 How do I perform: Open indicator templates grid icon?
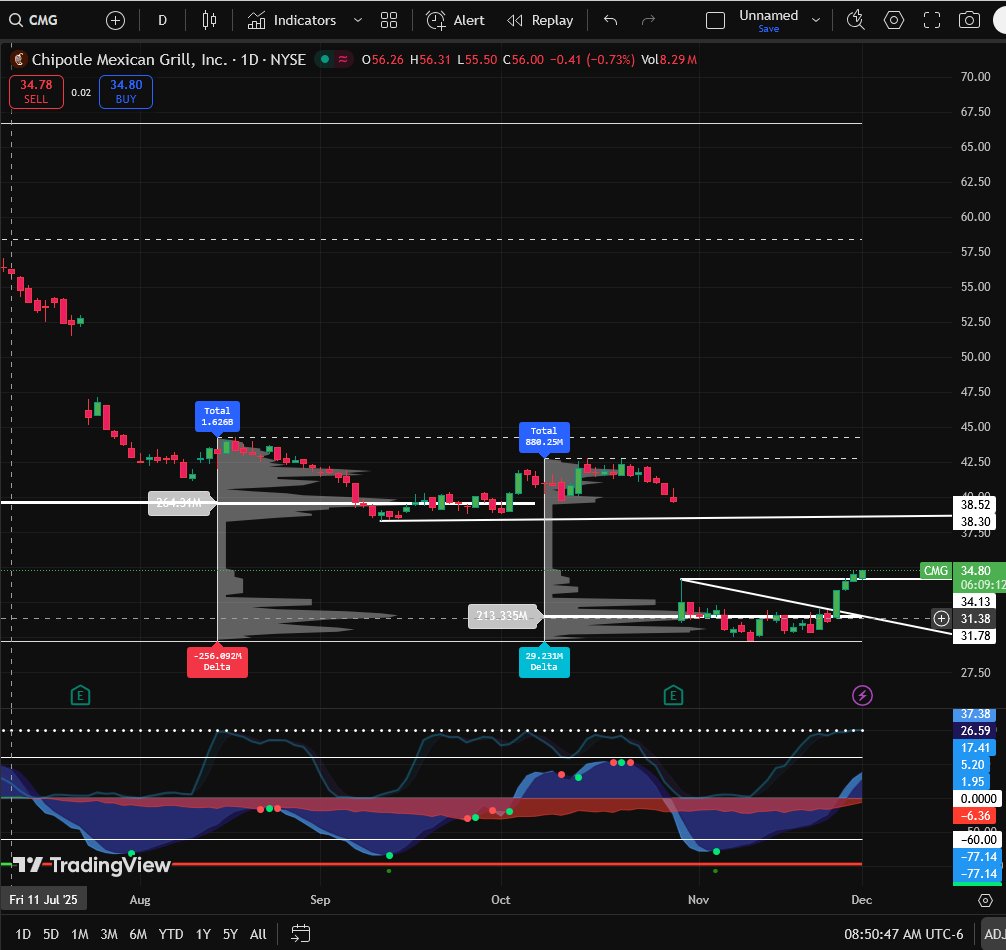389,21
